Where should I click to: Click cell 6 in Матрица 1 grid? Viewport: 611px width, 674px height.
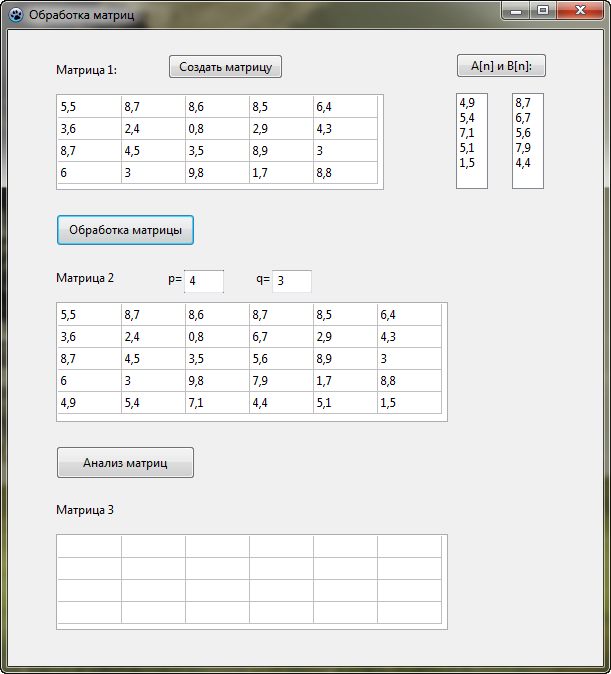pos(89,172)
